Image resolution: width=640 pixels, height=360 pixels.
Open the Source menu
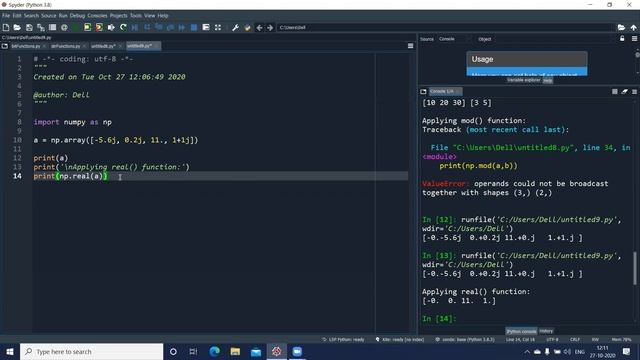pos(49,16)
